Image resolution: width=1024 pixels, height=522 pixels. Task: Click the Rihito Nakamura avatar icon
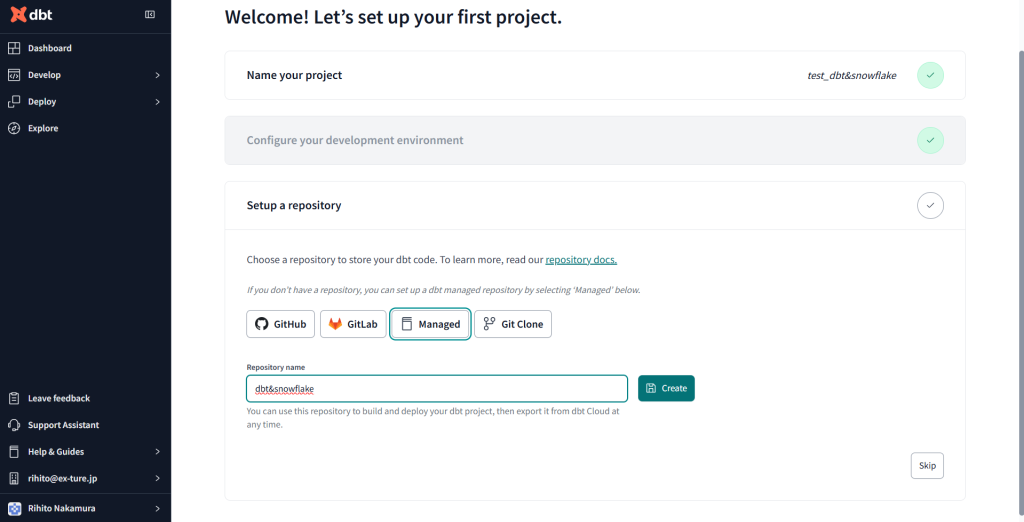[14, 508]
